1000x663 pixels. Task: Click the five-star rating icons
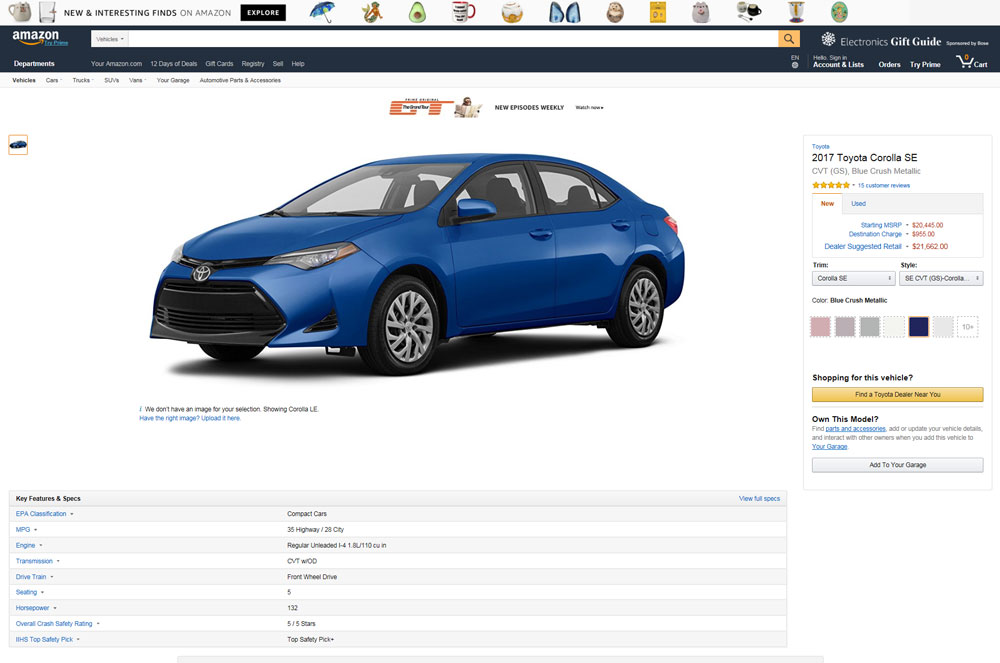[831, 186]
